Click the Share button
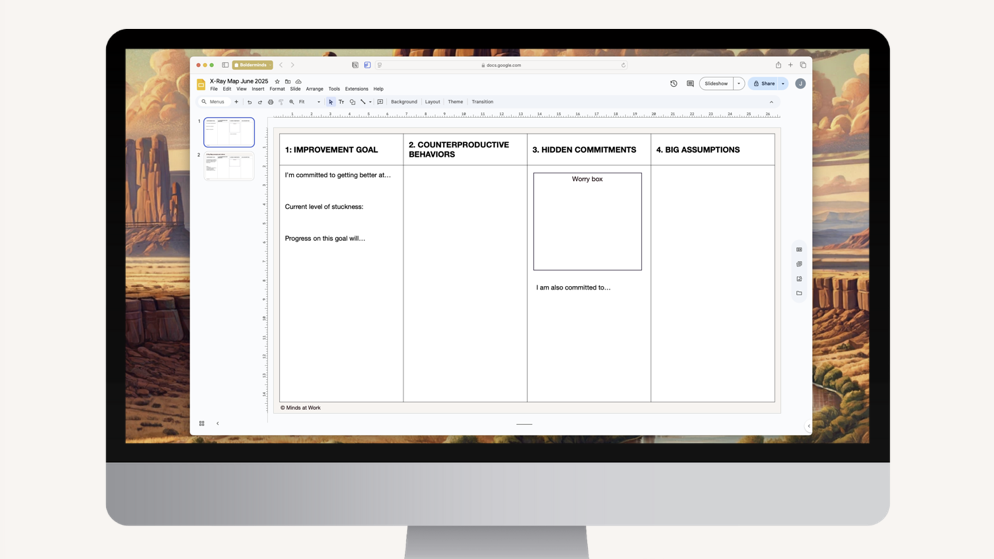The height and width of the screenshot is (559, 994). point(764,84)
